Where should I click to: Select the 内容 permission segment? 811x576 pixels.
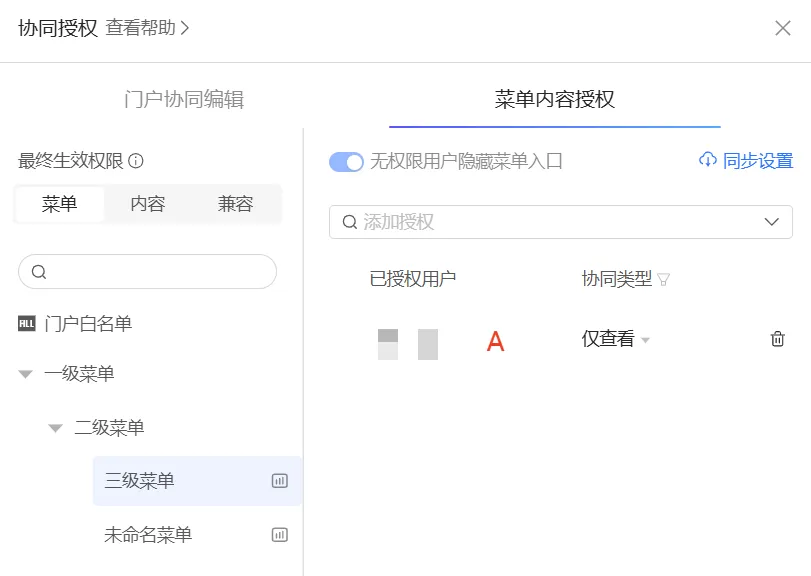coord(148,204)
